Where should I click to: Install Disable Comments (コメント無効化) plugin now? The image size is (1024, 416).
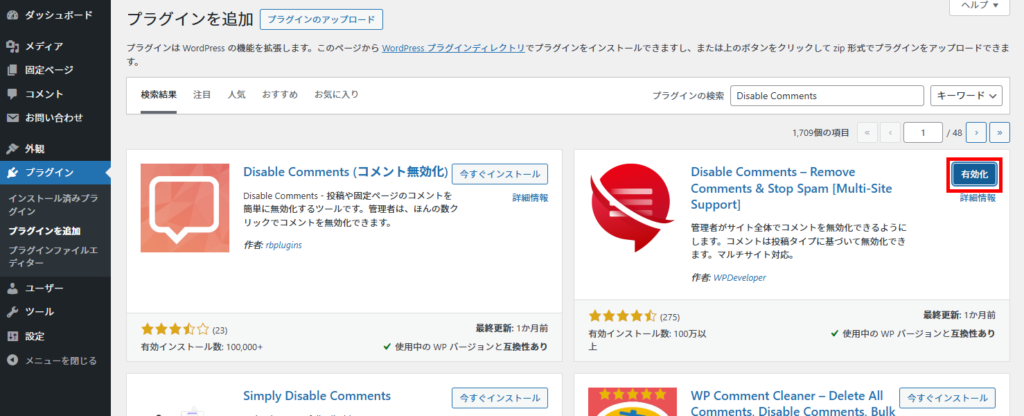[500, 174]
